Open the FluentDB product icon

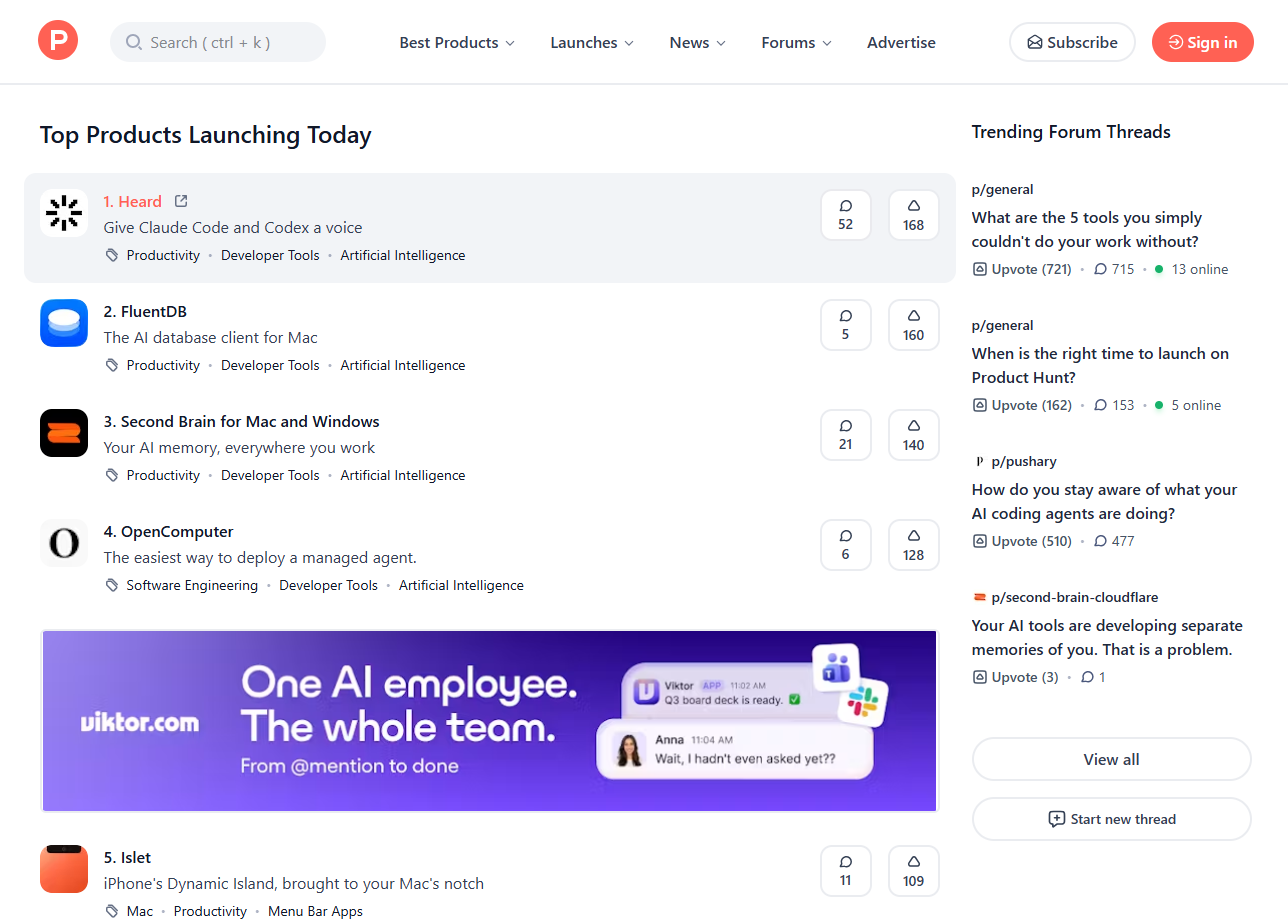tap(64, 323)
